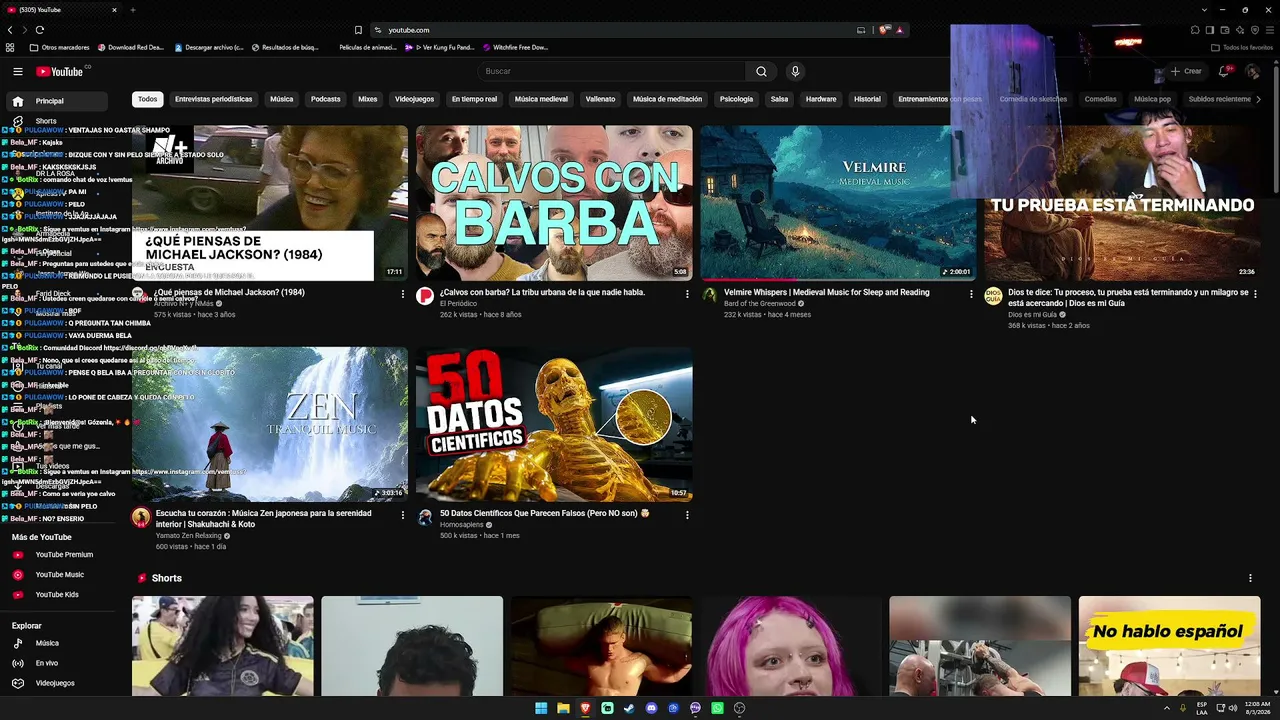Open Otros marcadores bookmarks folder
Viewport: 1280px width, 720px height.
pyautogui.click(x=59, y=47)
